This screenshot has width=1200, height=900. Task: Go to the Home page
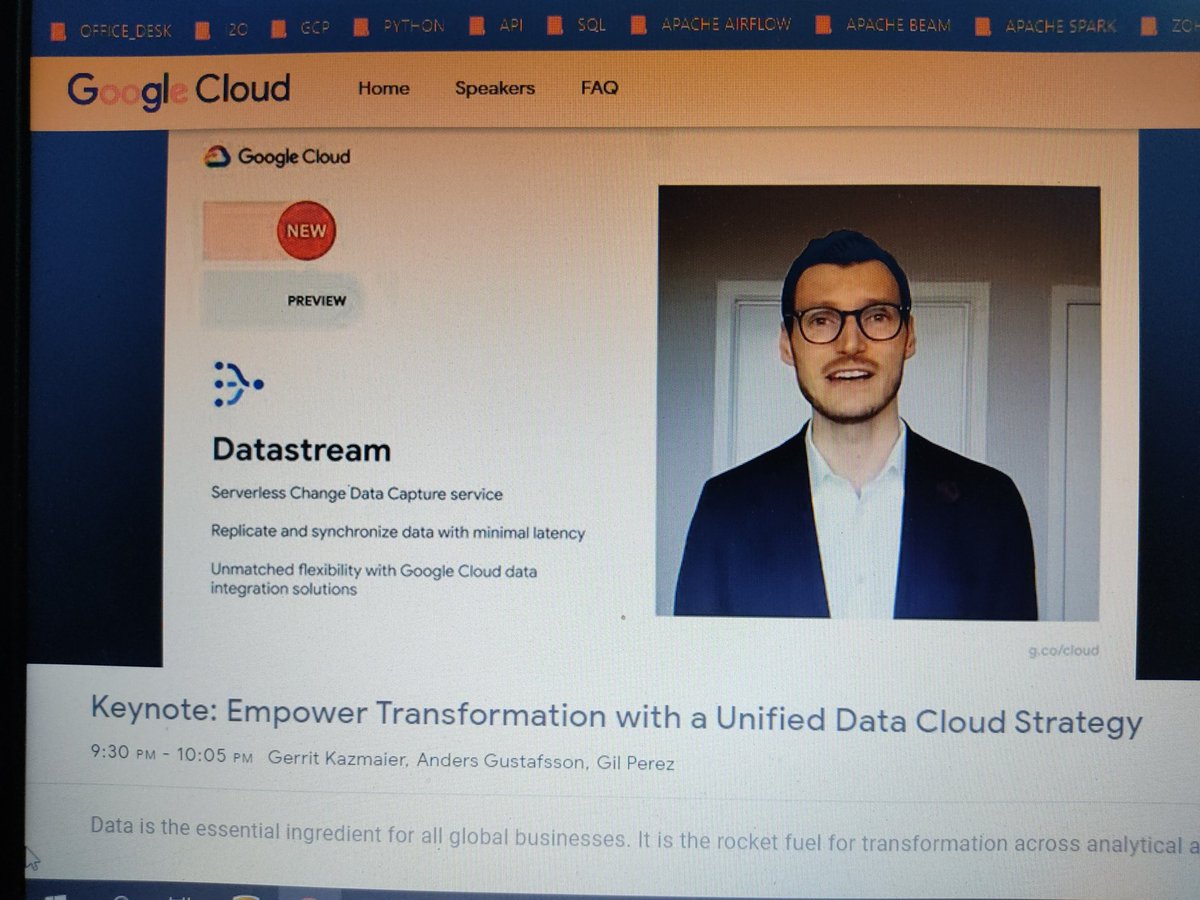pyautogui.click(x=384, y=88)
